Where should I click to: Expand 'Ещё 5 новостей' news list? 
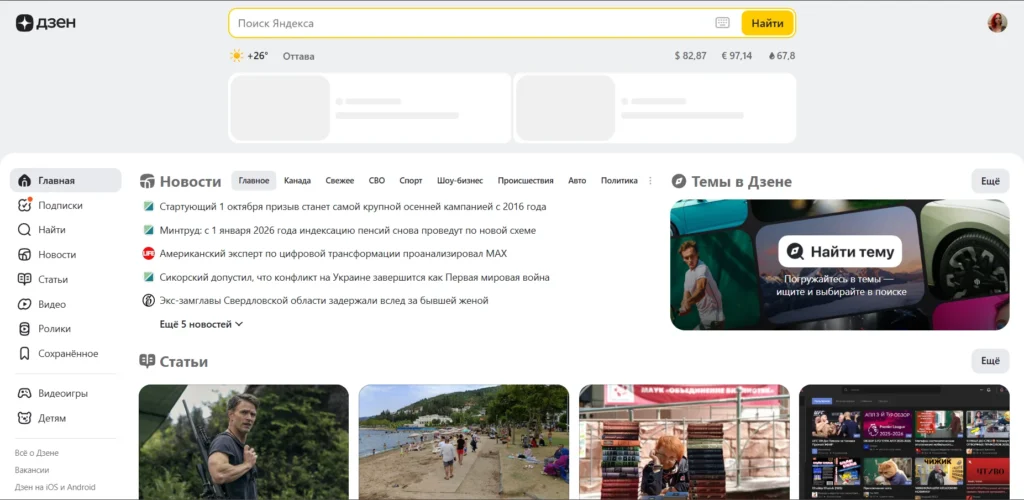point(201,324)
